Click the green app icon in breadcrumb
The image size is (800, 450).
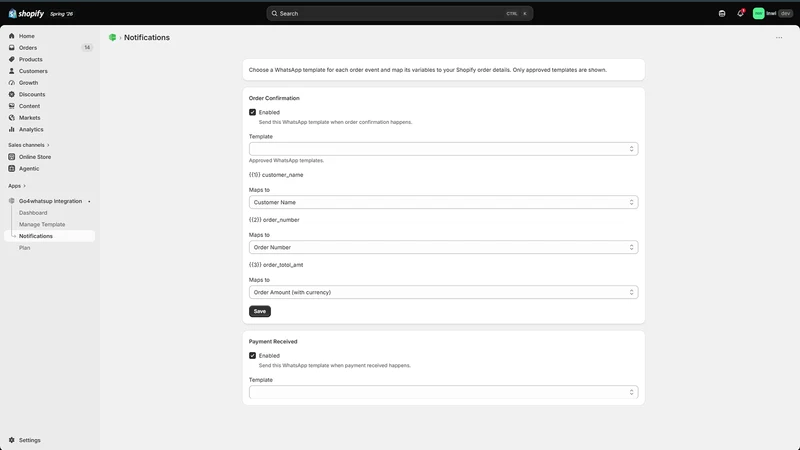coord(112,37)
